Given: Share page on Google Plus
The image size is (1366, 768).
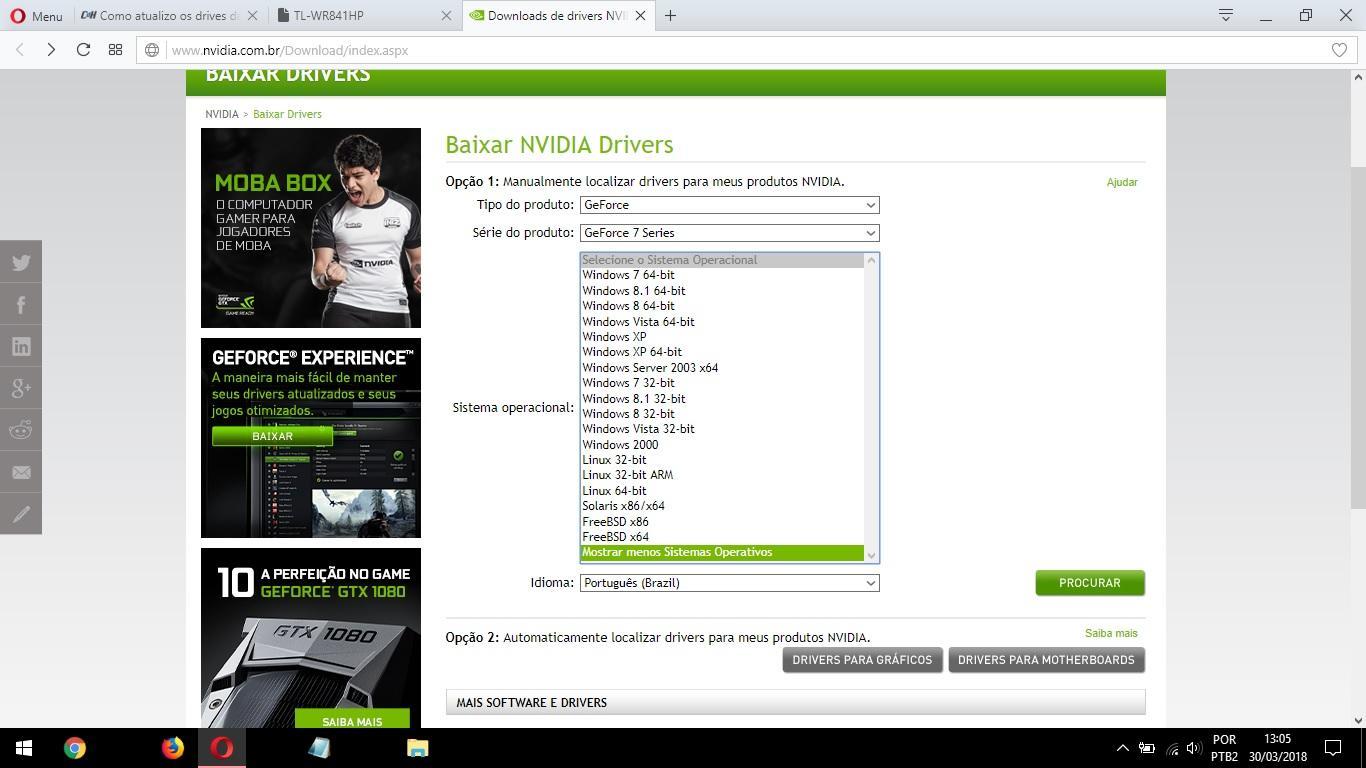Looking at the screenshot, I should tap(21, 388).
